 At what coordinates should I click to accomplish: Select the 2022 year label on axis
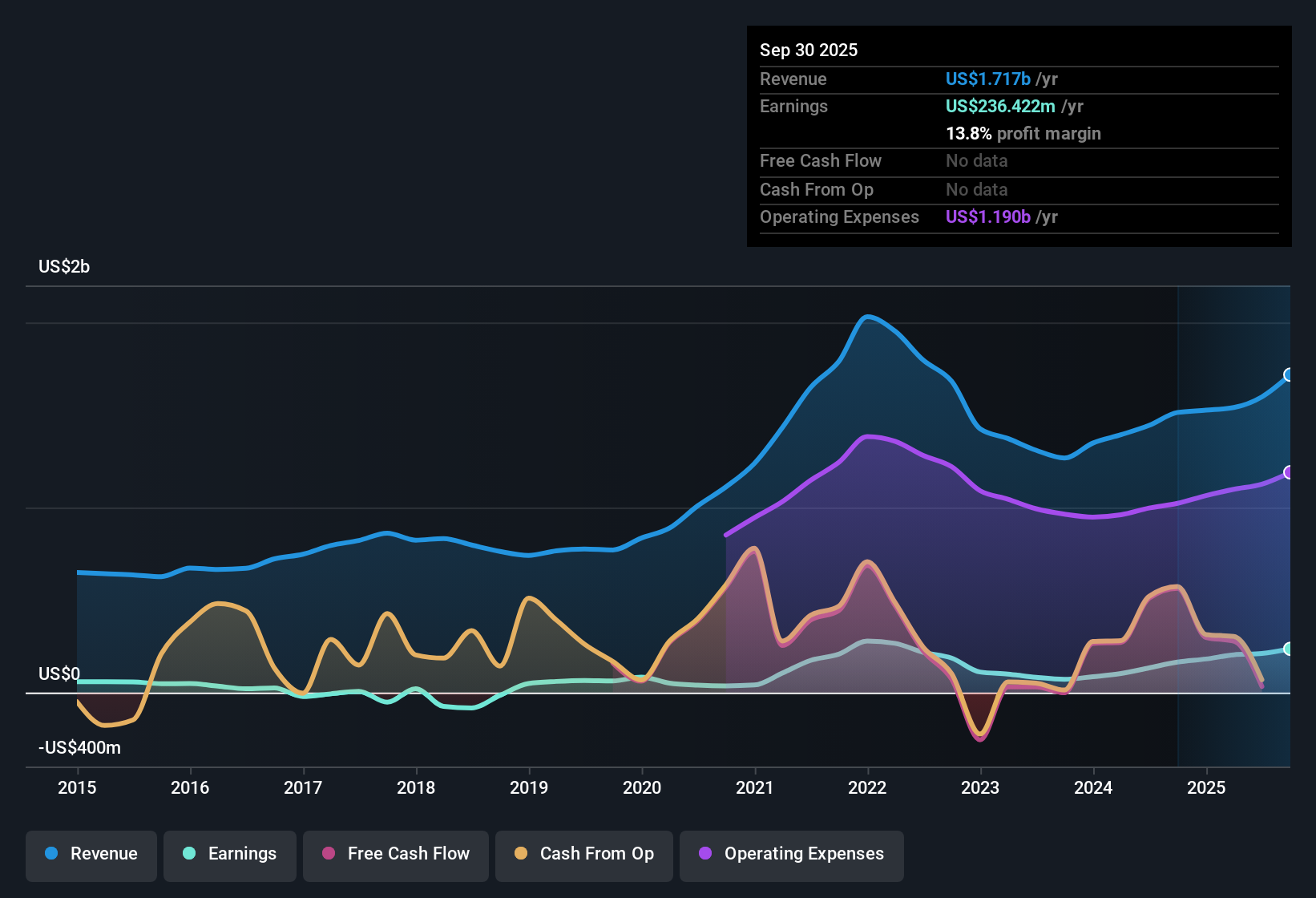868,788
